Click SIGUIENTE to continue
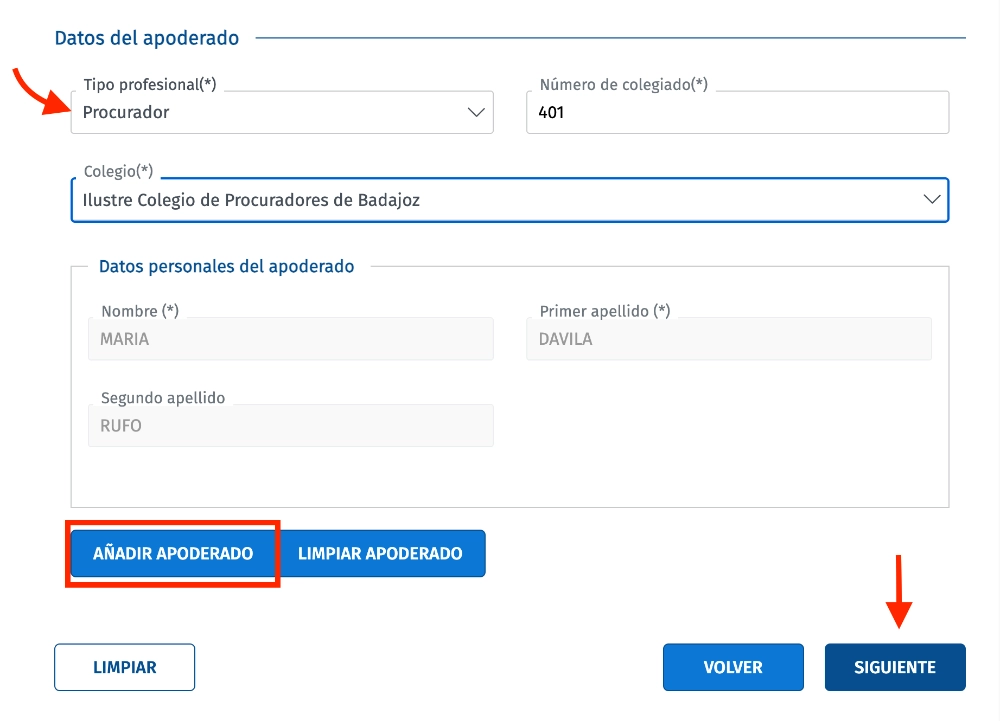1000x721 pixels. pyautogui.click(x=894, y=667)
